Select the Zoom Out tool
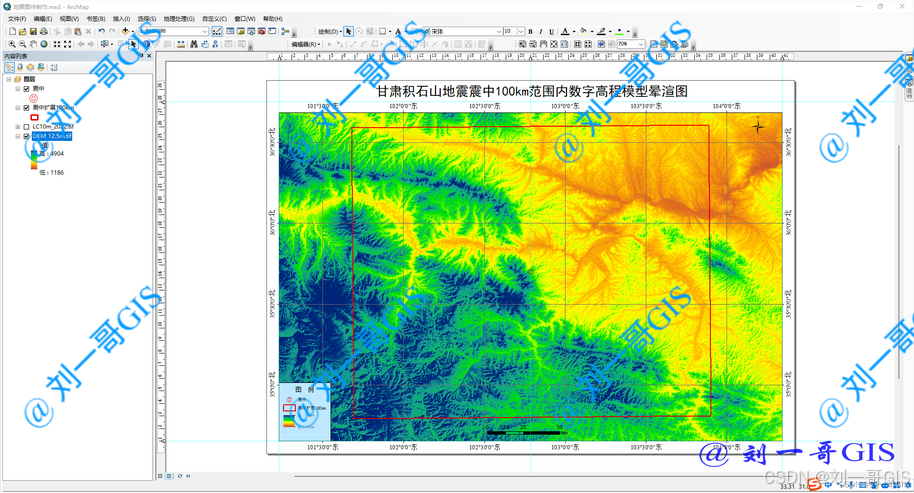This screenshot has width=914, height=493. 22,44
